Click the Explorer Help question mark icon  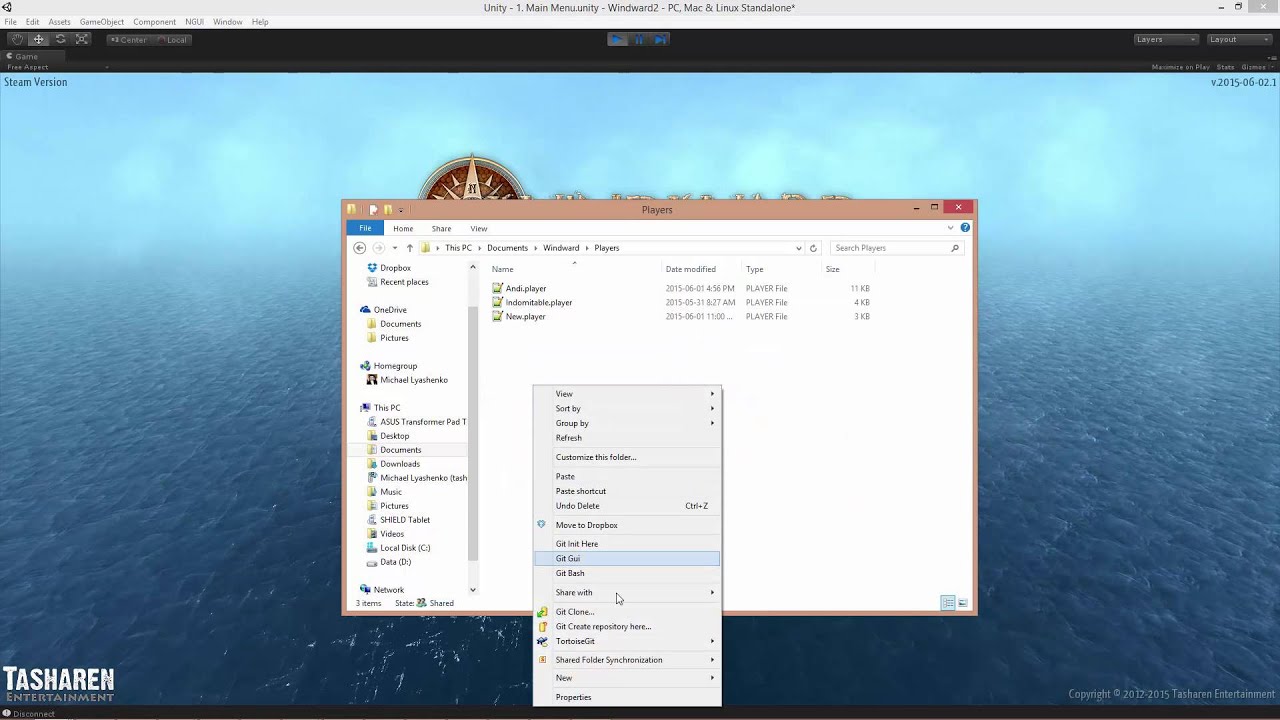[965, 228]
